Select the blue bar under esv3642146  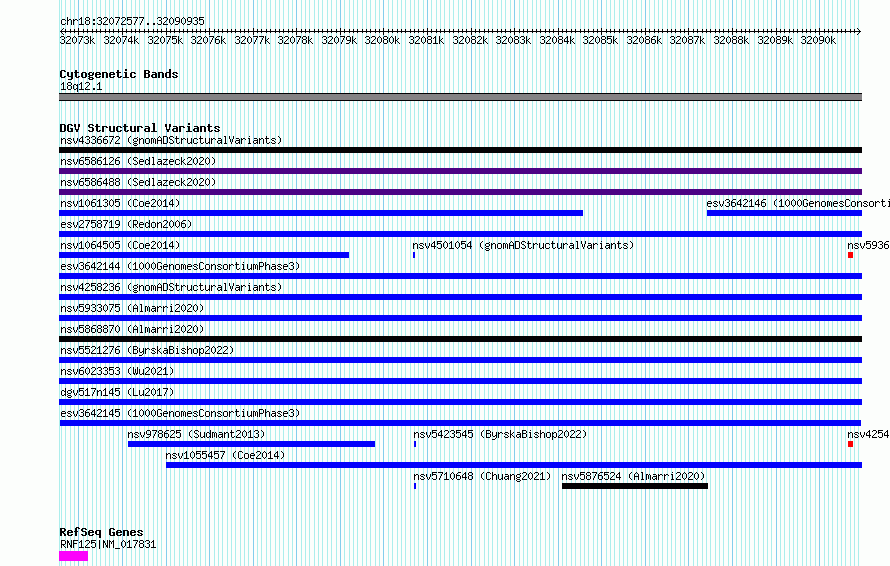(784, 213)
